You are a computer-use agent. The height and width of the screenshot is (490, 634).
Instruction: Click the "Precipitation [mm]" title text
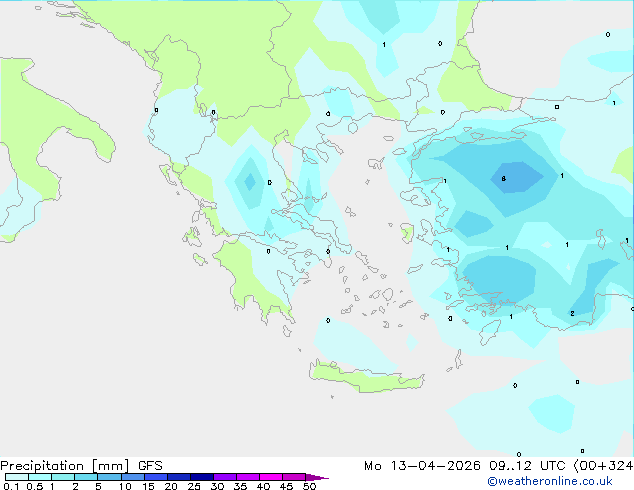[65, 466]
